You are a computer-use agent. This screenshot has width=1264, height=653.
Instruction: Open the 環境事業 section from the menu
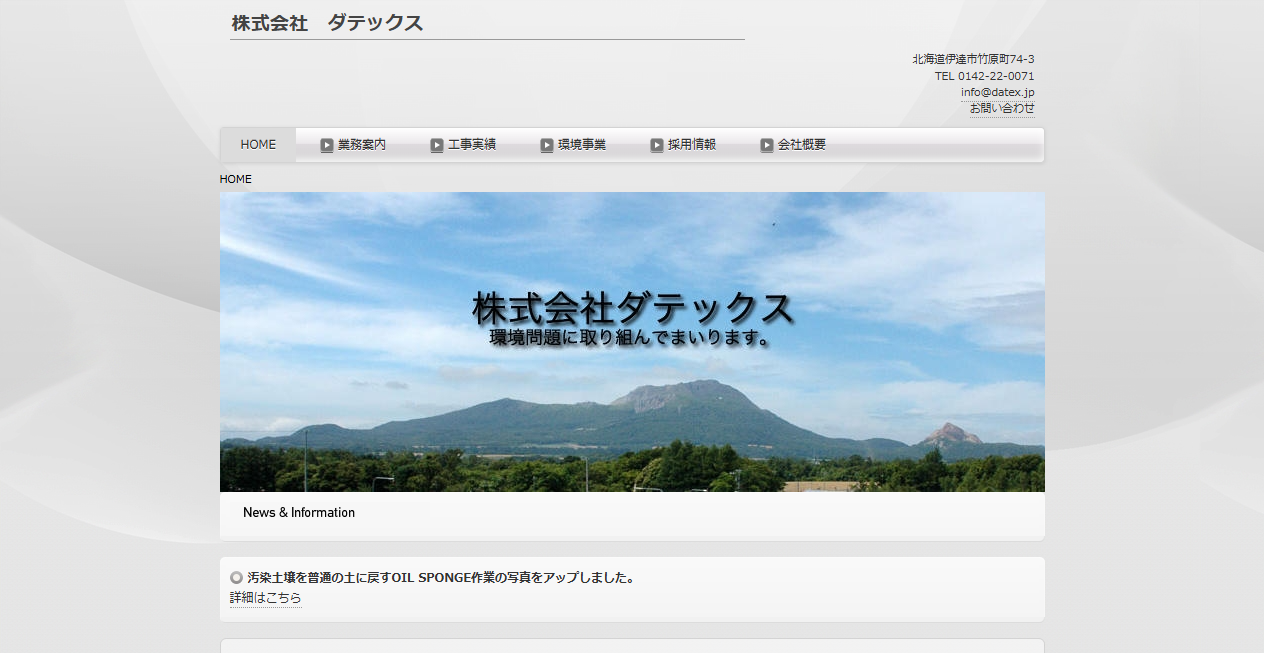(x=580, y=145)
